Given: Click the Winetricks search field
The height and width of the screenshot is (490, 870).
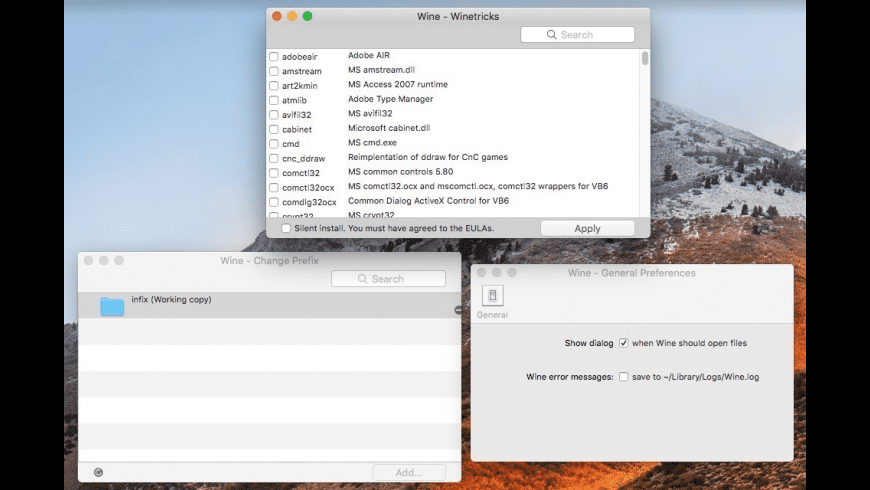Looking at the screenshot, I should point(577,34).
